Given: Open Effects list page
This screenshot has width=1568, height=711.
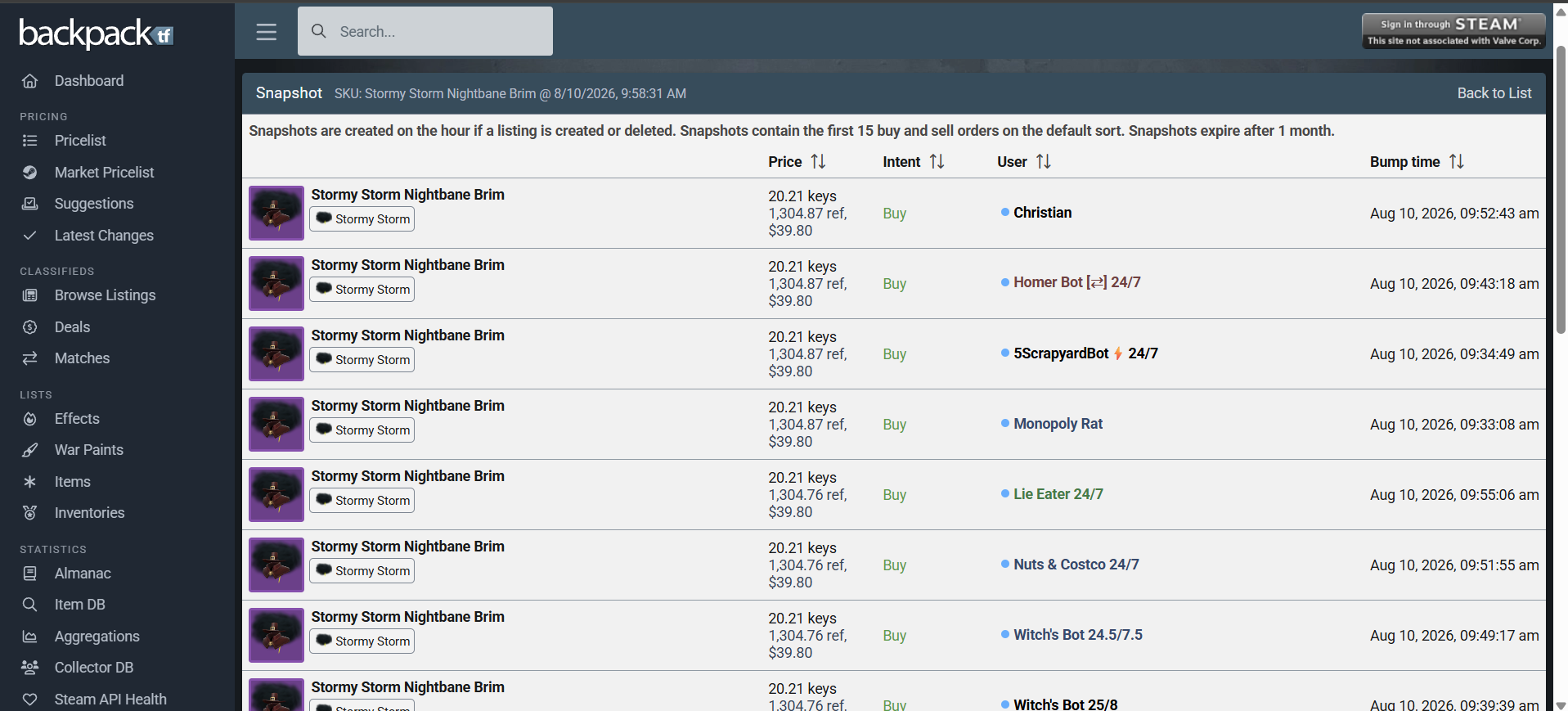Looking at the screenshot, I should pos(77,419).
